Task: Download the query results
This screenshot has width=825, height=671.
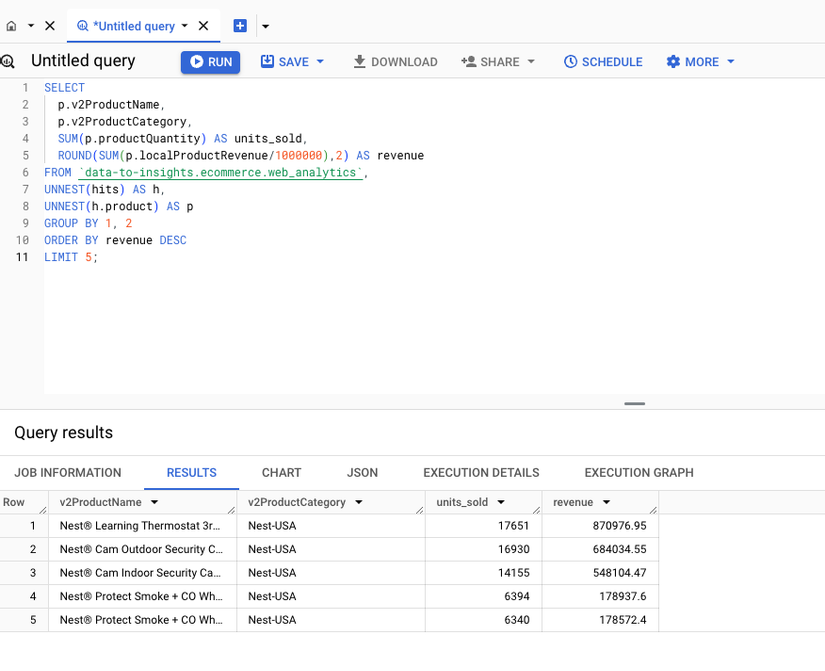Action: click(395, 62)
